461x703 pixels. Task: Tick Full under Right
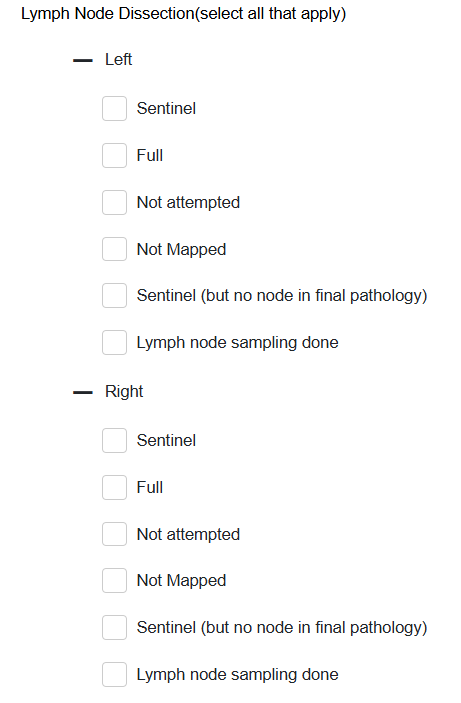(114, 487)
